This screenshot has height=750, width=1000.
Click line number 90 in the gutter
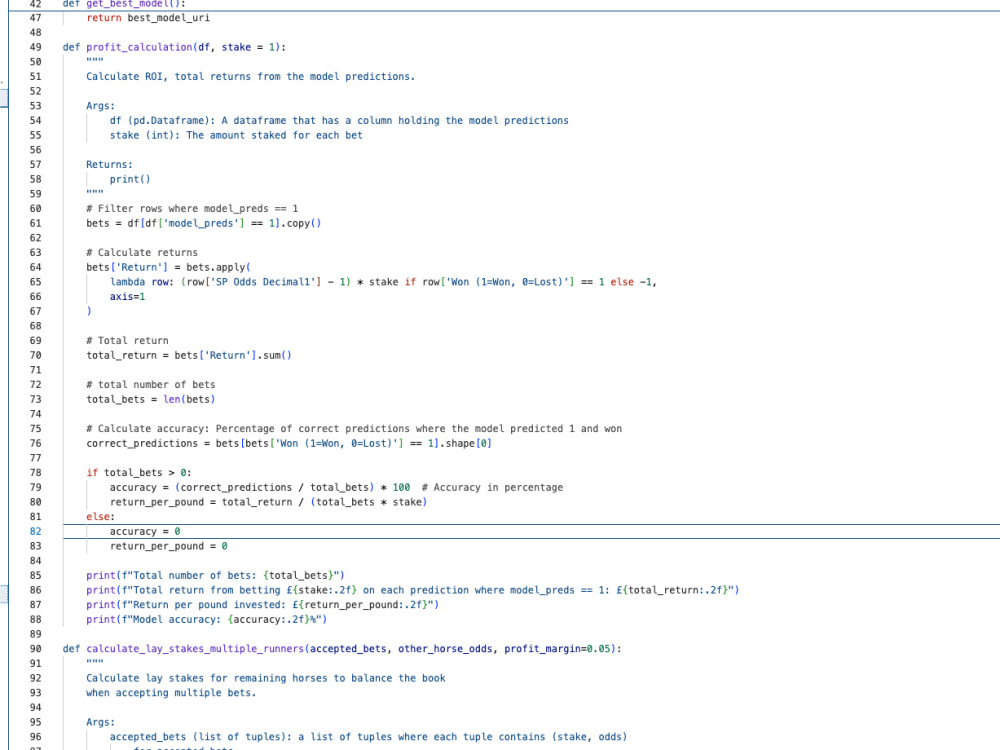click(x=35, y=649)
